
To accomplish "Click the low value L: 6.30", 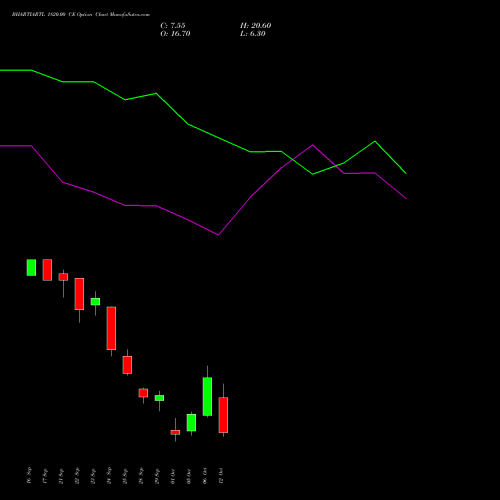I will [253, 33].
